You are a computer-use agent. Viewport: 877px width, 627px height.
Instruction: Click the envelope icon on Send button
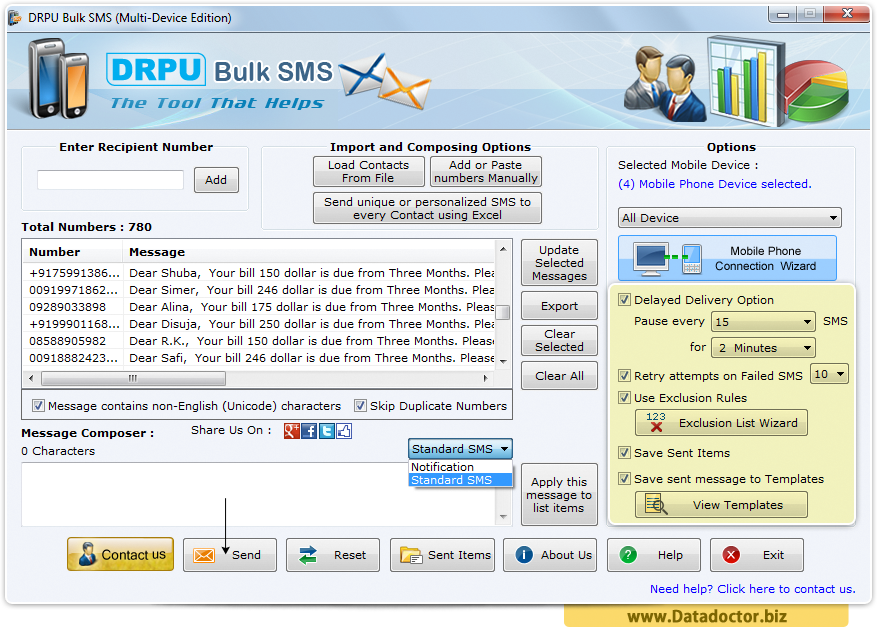204,555
